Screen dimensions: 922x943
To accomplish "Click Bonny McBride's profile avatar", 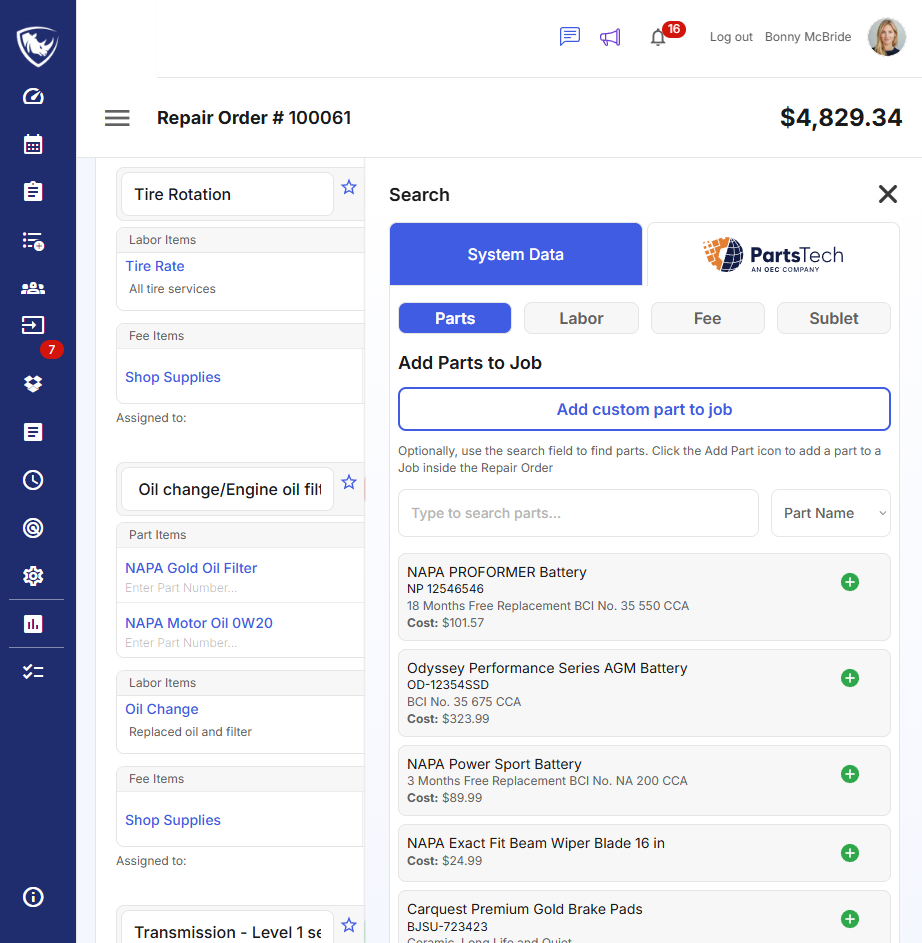I will [x=887, y=37].
